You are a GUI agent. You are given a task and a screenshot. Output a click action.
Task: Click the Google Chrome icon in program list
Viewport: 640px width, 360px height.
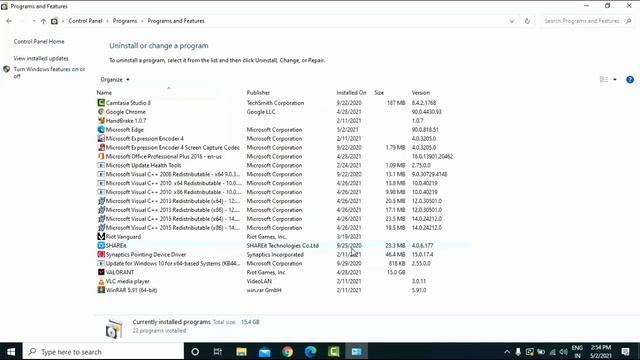101,111
